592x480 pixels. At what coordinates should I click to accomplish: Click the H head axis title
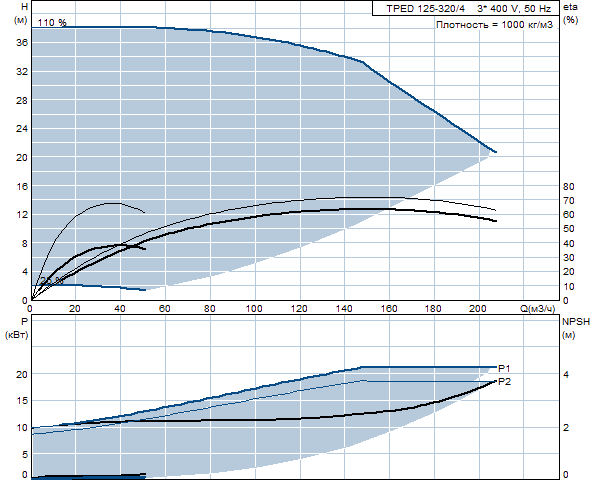tap(25, 7)
